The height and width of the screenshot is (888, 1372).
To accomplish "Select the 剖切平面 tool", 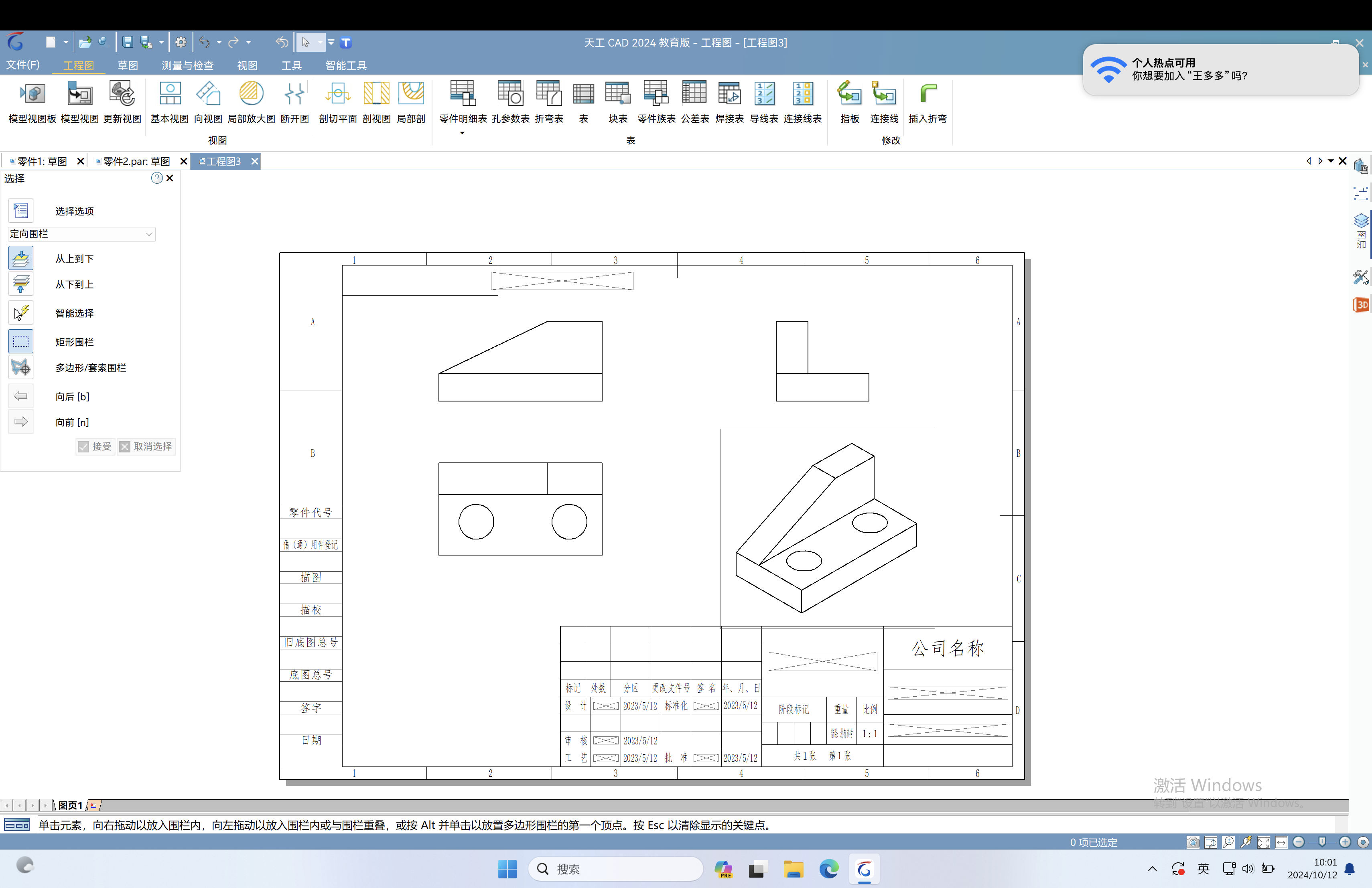I will tap(338, 103).
